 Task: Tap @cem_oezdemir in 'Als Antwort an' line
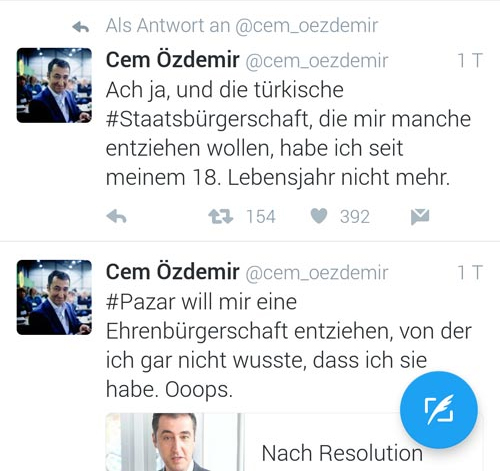307,26
